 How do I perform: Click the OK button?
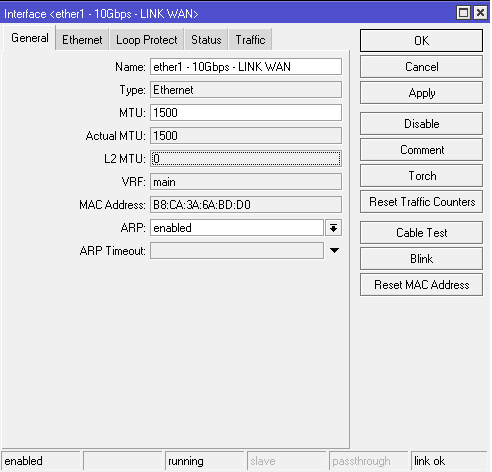(421, 41)
